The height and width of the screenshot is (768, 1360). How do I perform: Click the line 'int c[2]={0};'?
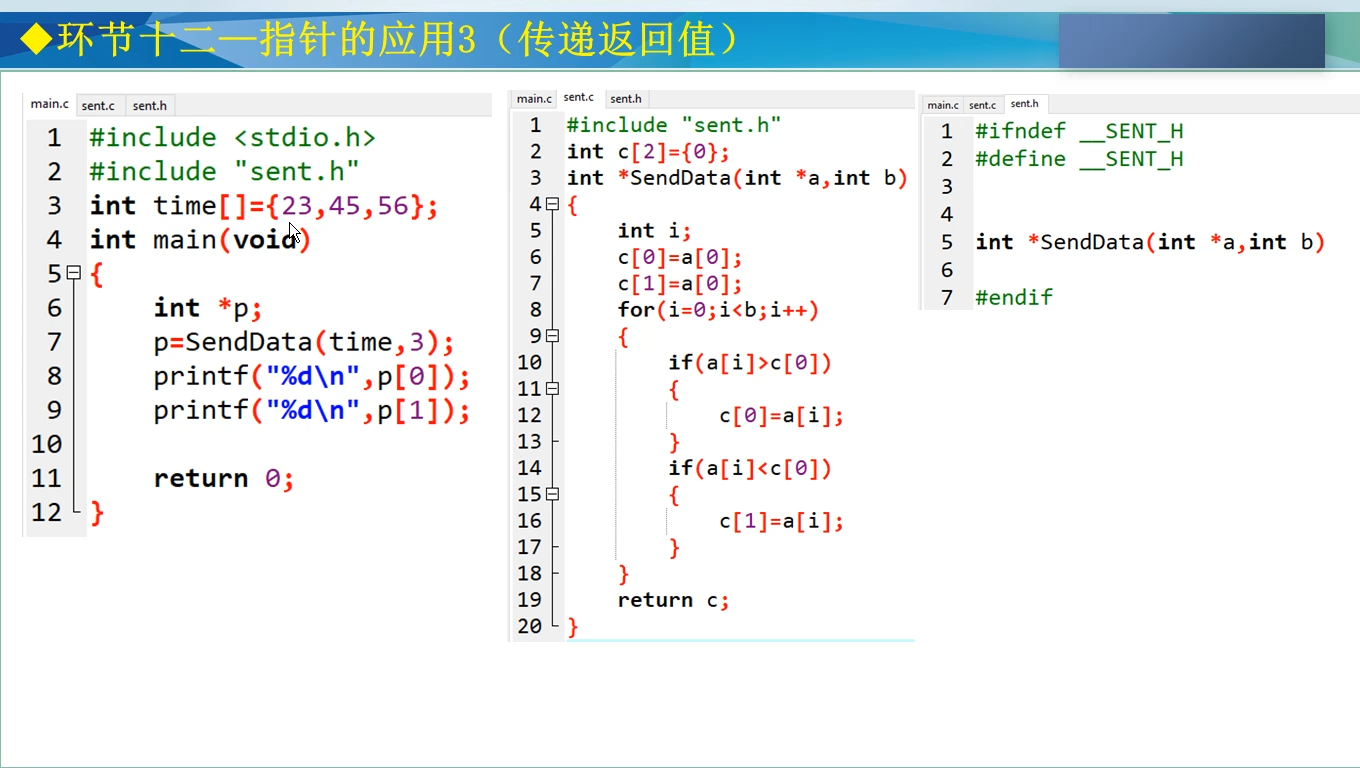(648, 152)
